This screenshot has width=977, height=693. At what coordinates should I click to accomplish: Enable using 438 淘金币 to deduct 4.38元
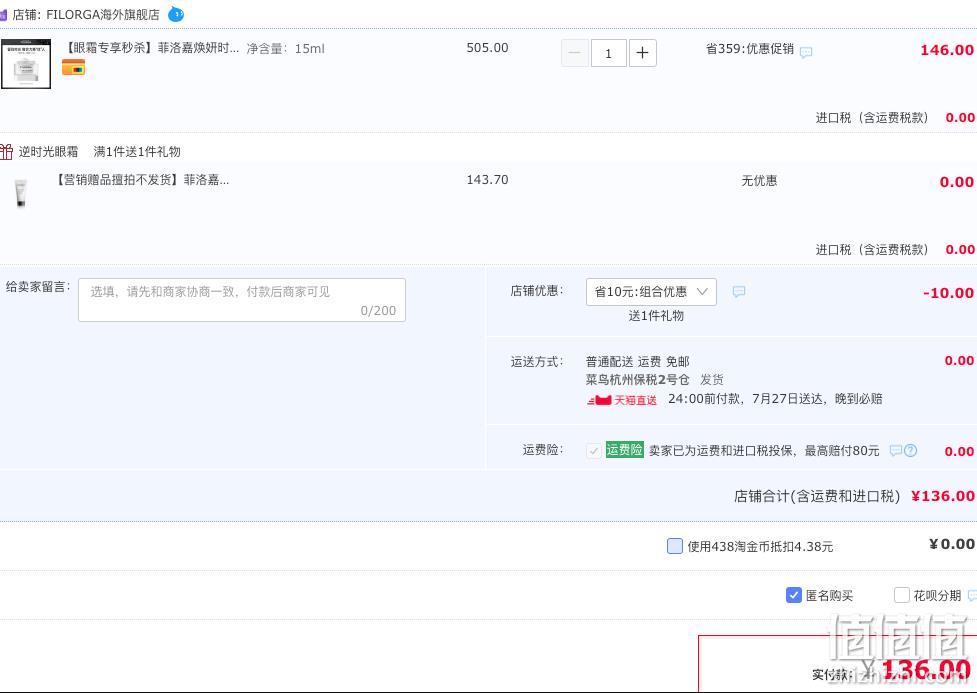(x=675, y=546)
